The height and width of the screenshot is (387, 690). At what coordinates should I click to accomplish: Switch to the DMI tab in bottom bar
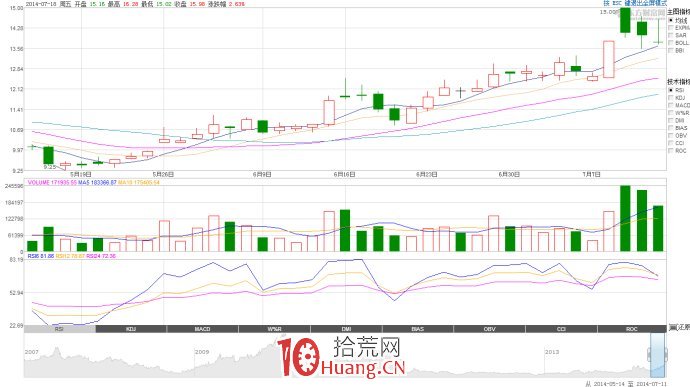click(346, 329)
